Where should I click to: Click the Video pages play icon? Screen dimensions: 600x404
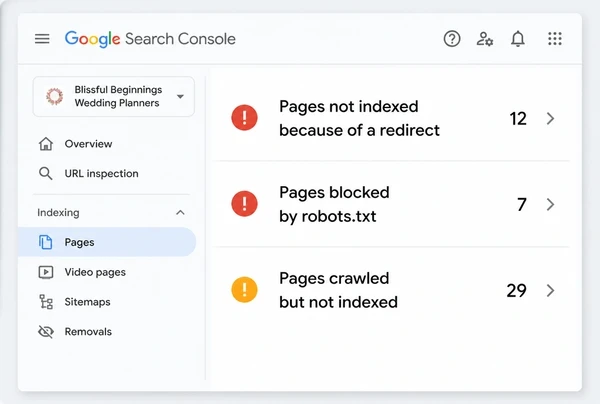point(46,272)
